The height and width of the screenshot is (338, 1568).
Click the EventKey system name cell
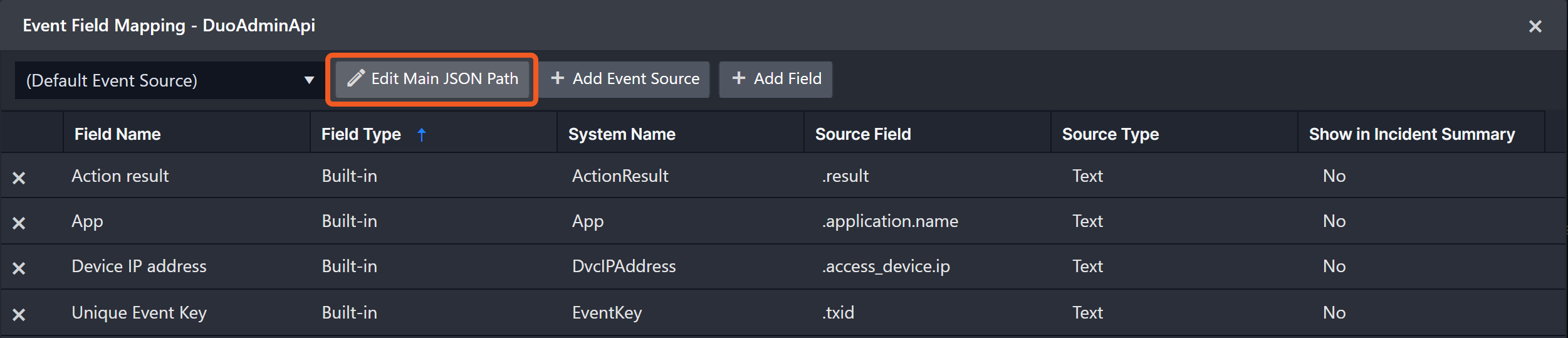click(607, 313)
